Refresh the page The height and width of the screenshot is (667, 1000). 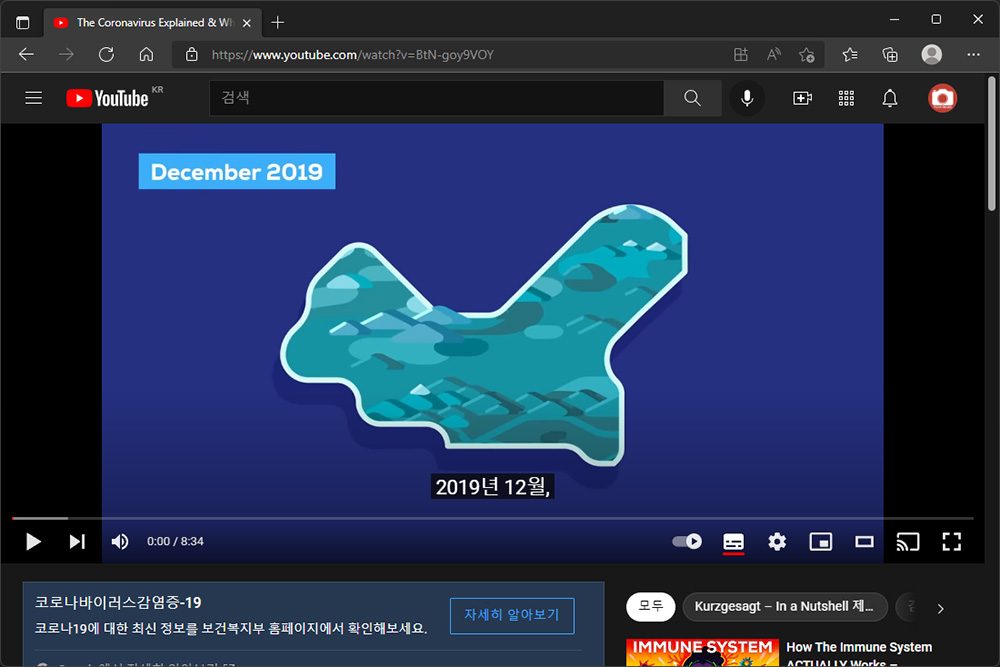(106, 55)
